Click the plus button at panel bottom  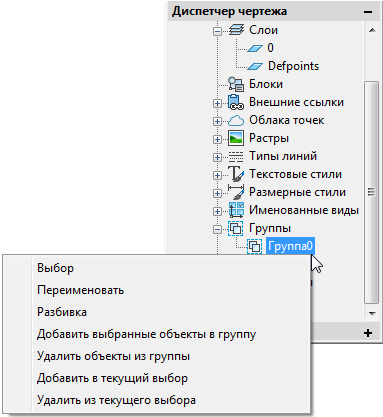point(368,333)
